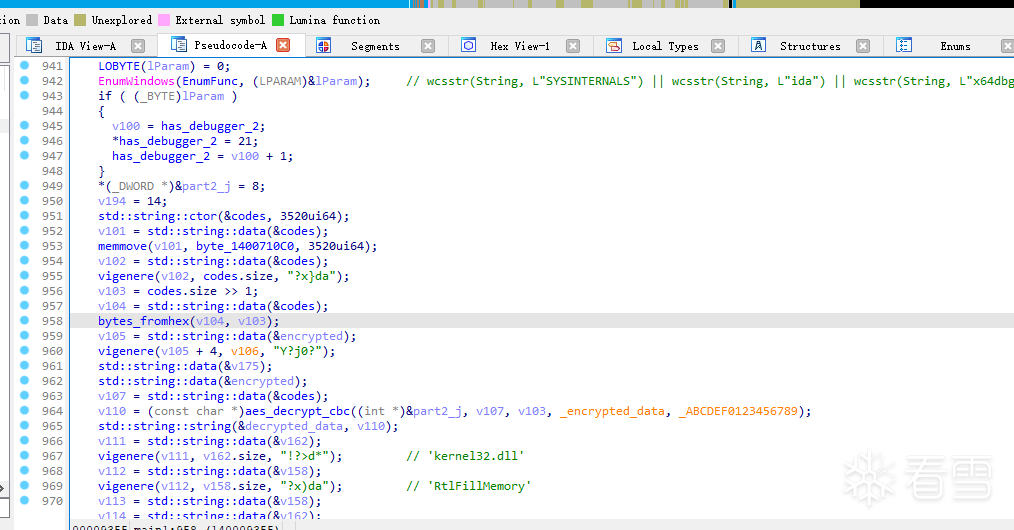Viewport: 1014px width, 530px height.
Task: Toggle breakpoint dot on line 967
Action: [x=24, y=455]
